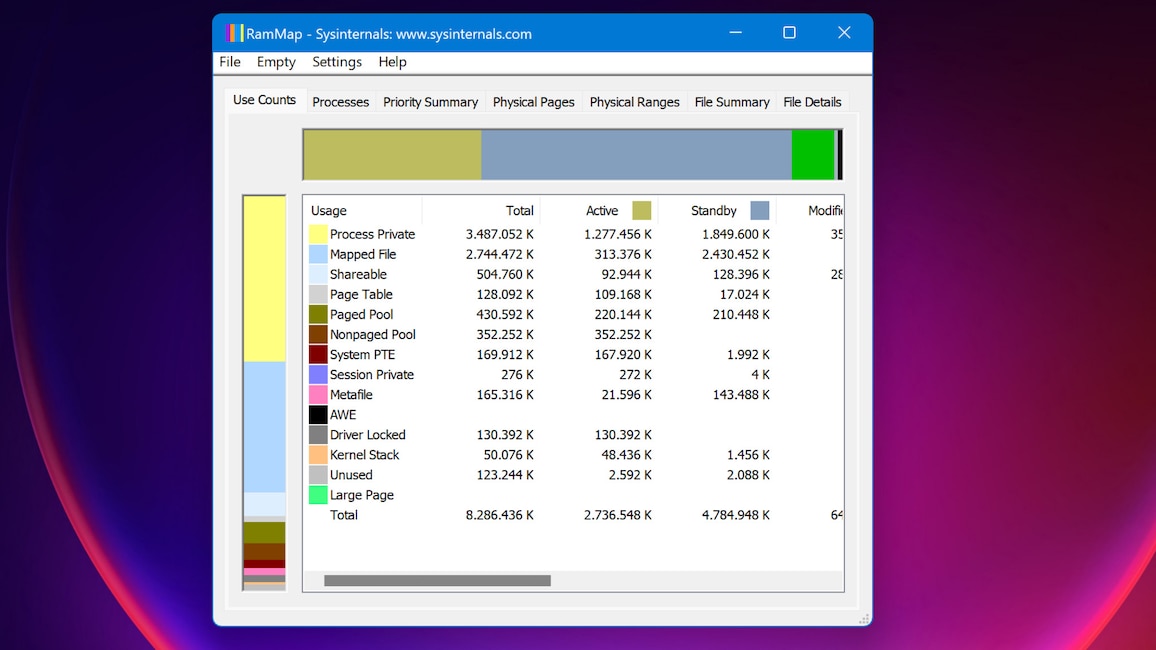This screenshot has width=1156, height=650.
Task: Maximize the RamMap window
Action: (790, 32)
